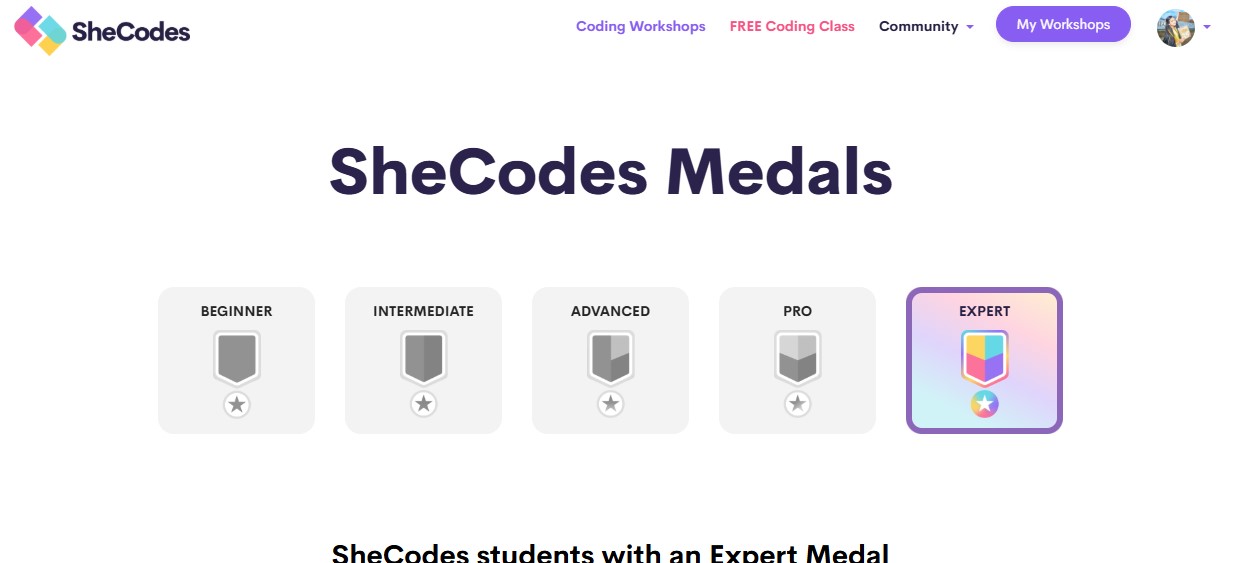Click the Expert rainbow shield icon
Viewport: 1243px width, 563px height.
(x=984, y=358)
